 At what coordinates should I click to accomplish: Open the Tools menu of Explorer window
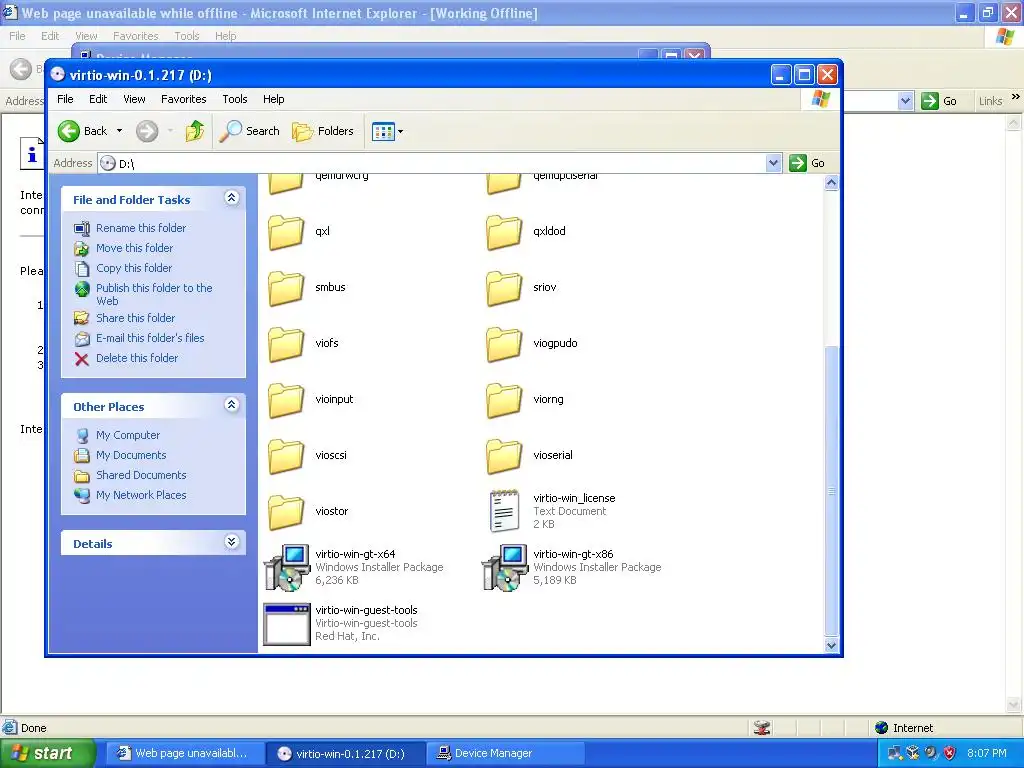[x=234, y=99]
